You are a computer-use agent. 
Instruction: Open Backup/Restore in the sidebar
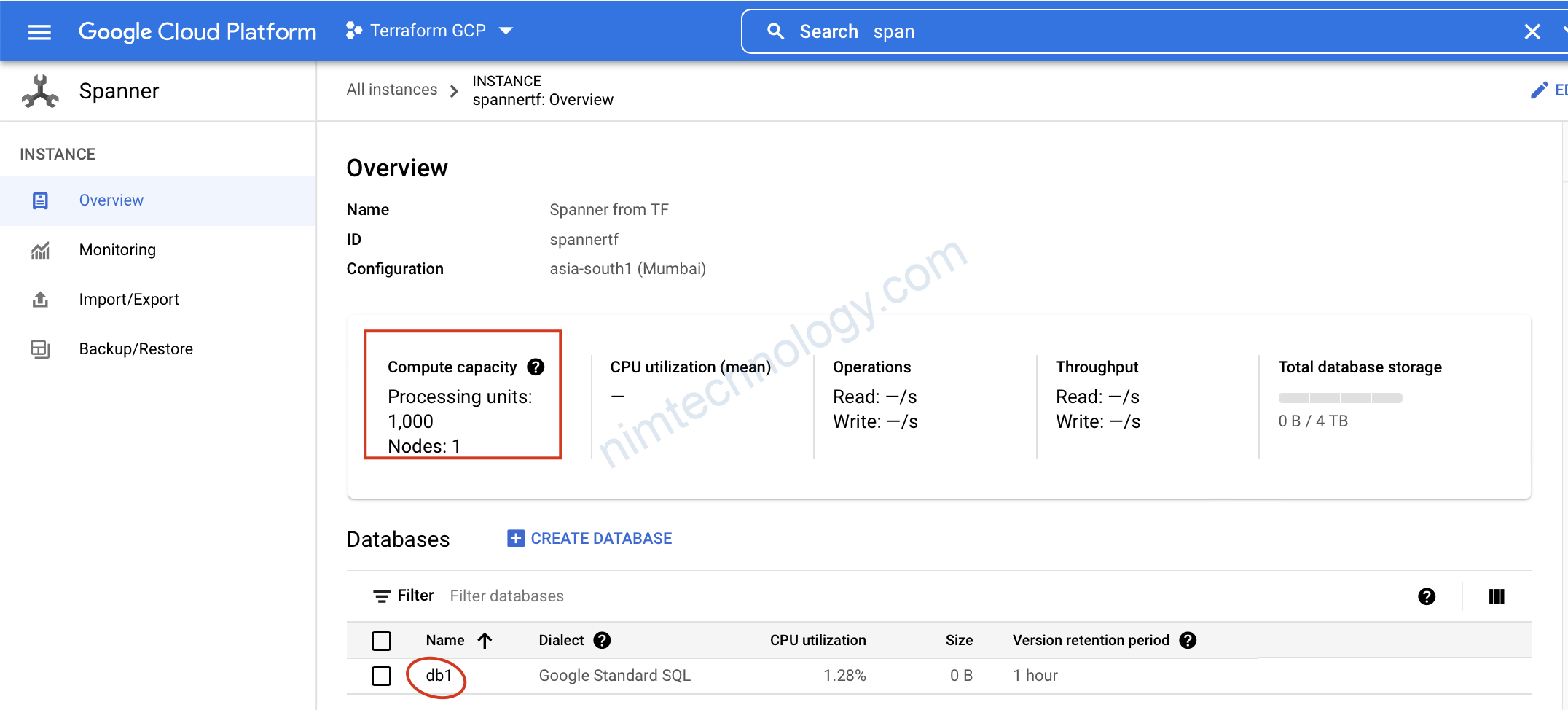136,349
